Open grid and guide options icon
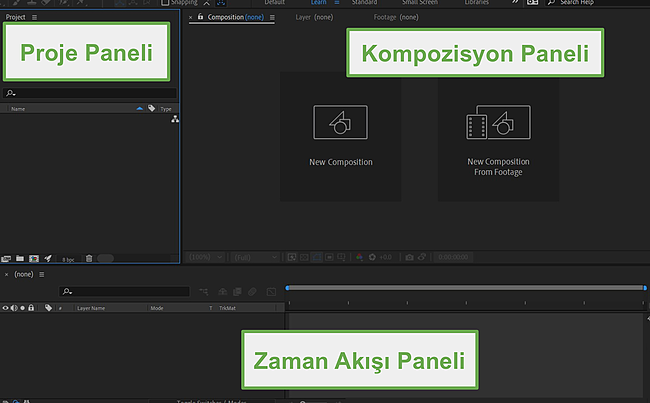The height and width of the screenshot is (403, 650). (x=341, y=257)
